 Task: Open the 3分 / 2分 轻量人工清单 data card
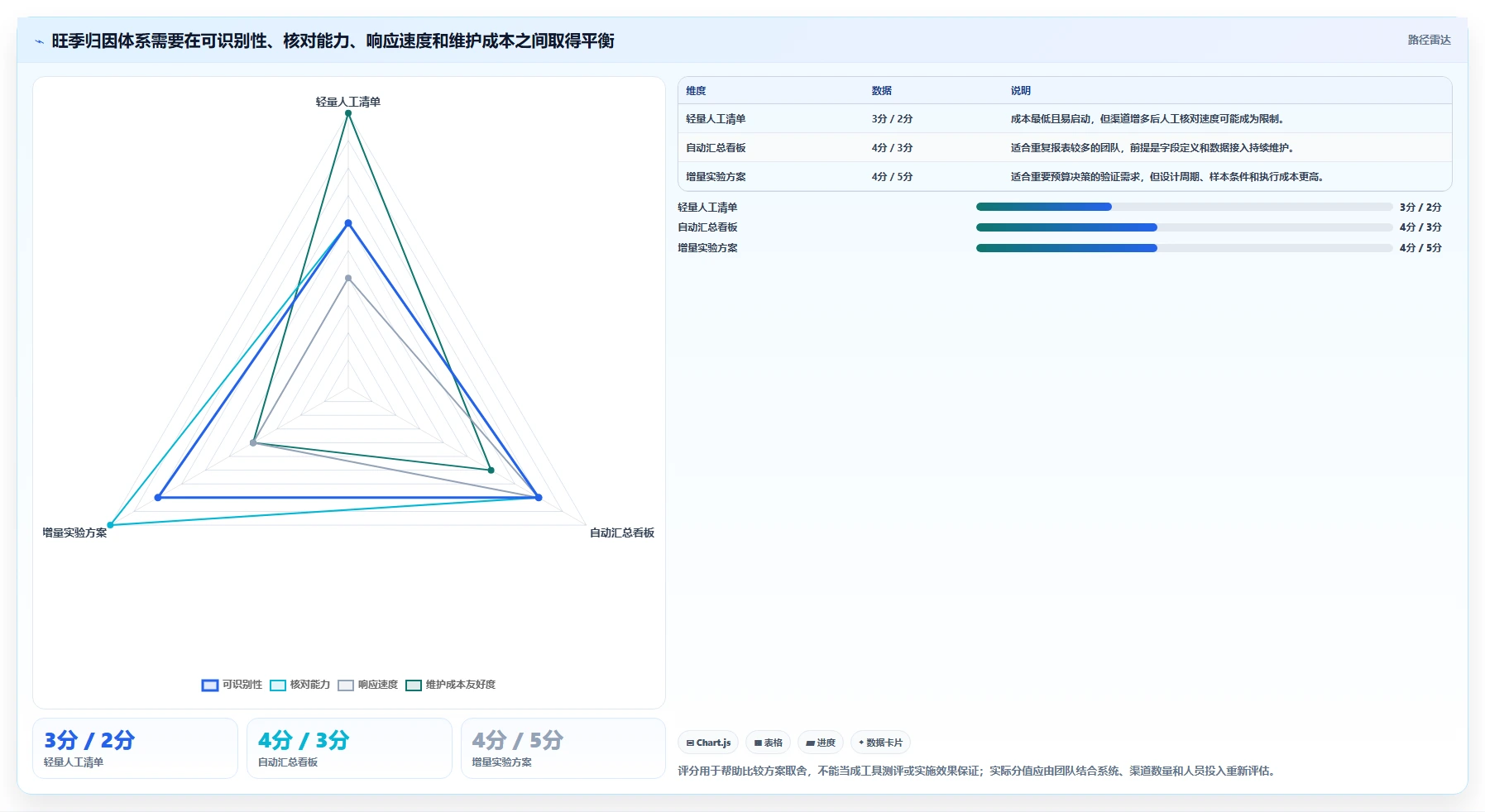pos(135,748)
